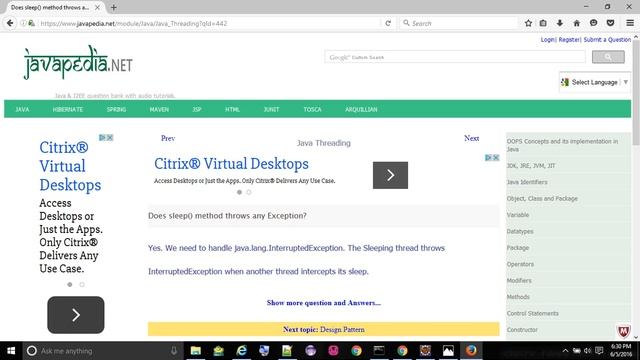The image size is (640, 360).
Task: Click the center ad's arrow button
Action: (390, 175)
